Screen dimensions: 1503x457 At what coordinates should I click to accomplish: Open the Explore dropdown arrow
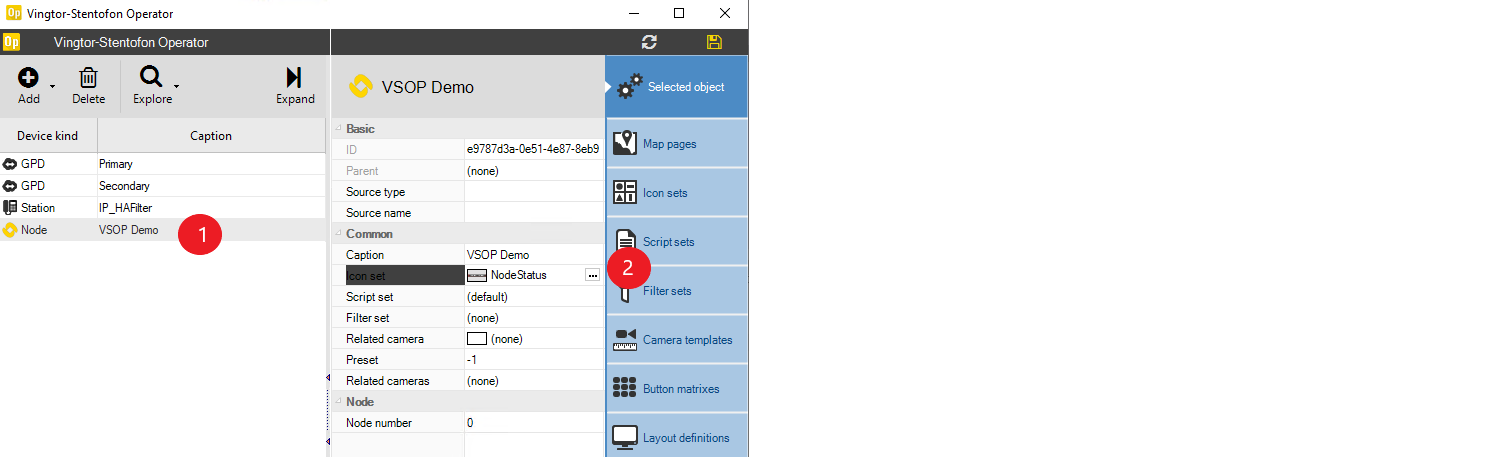coord(177,87)
